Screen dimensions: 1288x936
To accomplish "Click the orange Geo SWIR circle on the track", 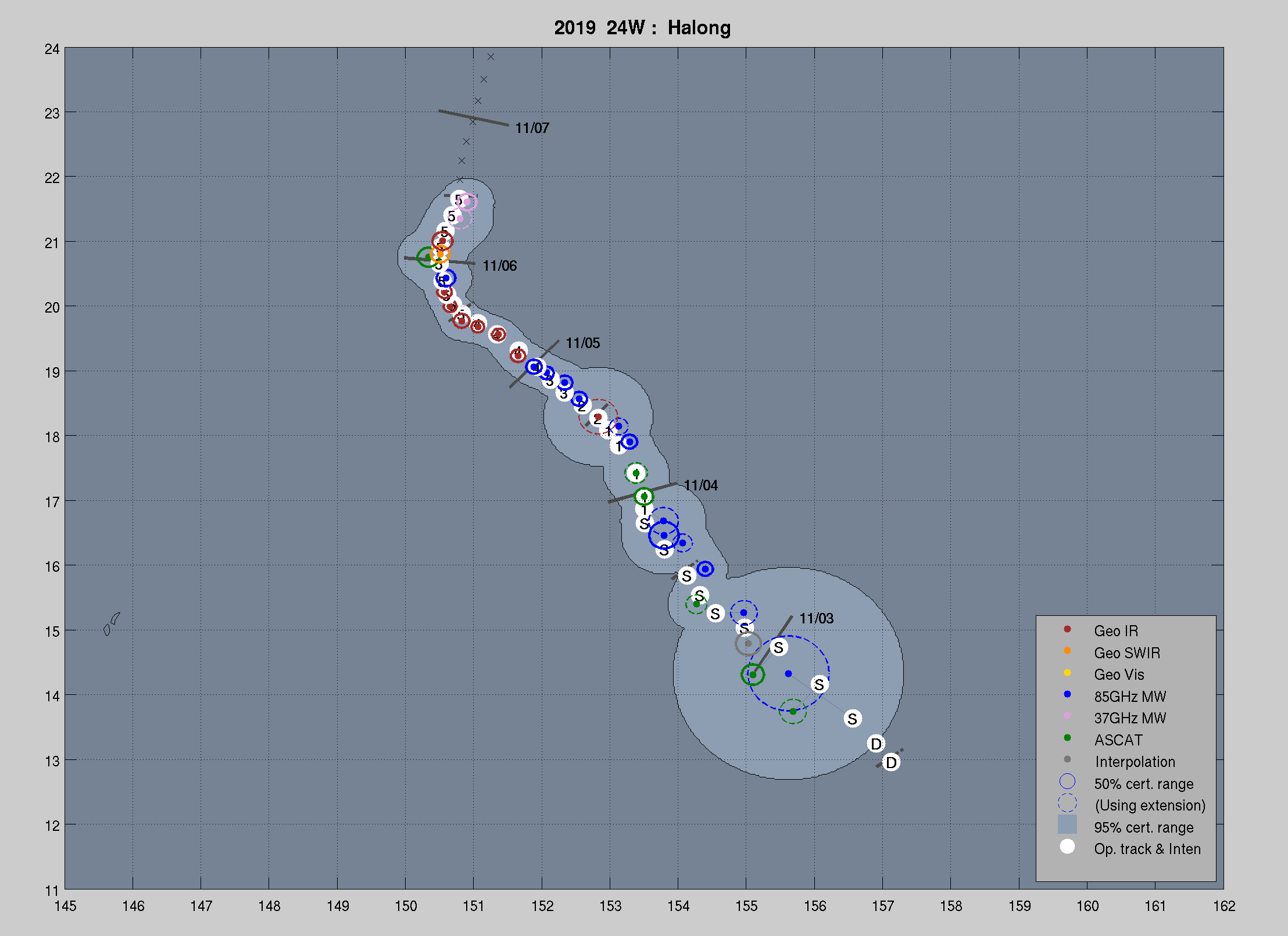I will click(440, 254).
